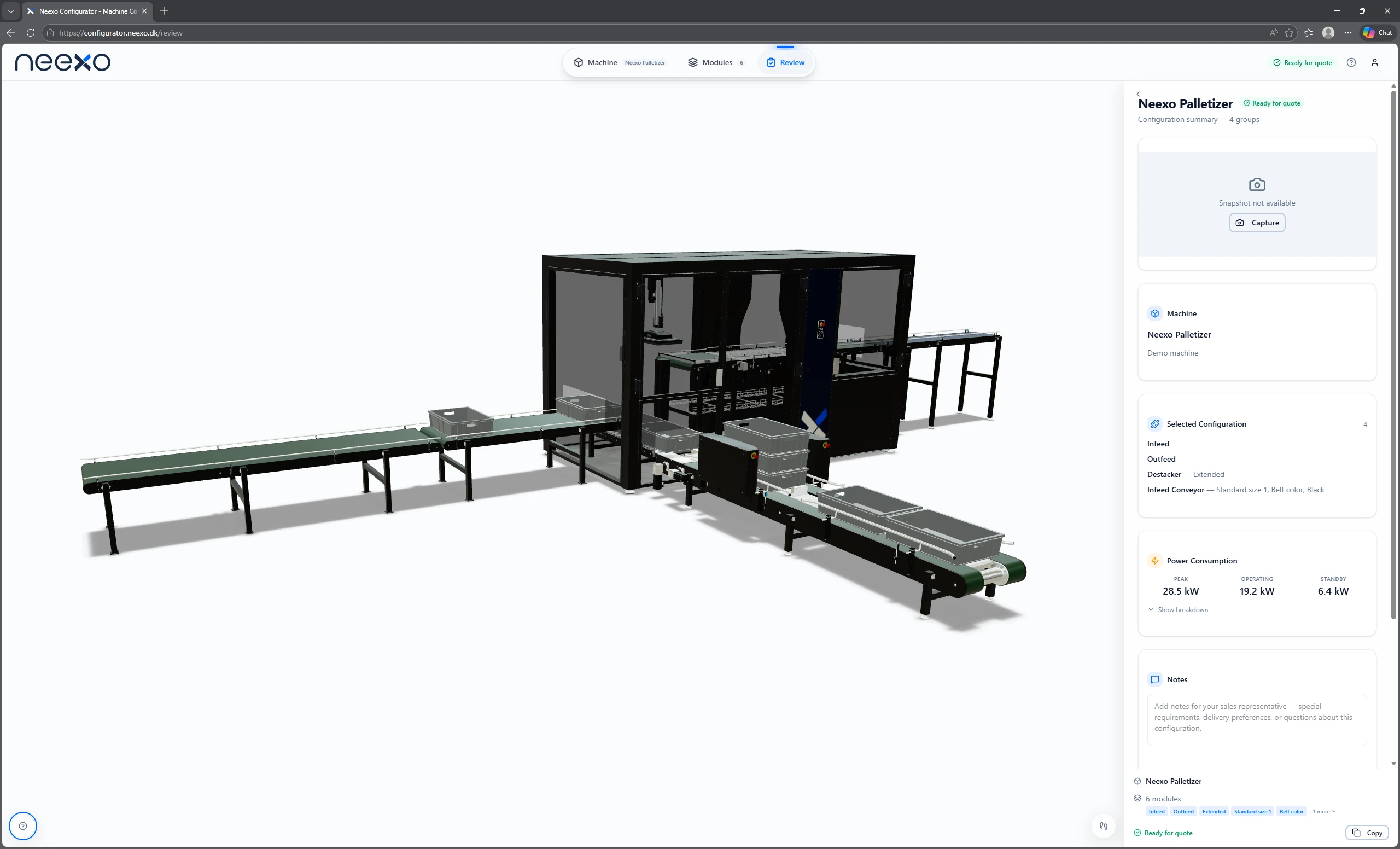Click the Standard size 1 tag chip
Screen dimensions: 1400x849
[1252, 811]
